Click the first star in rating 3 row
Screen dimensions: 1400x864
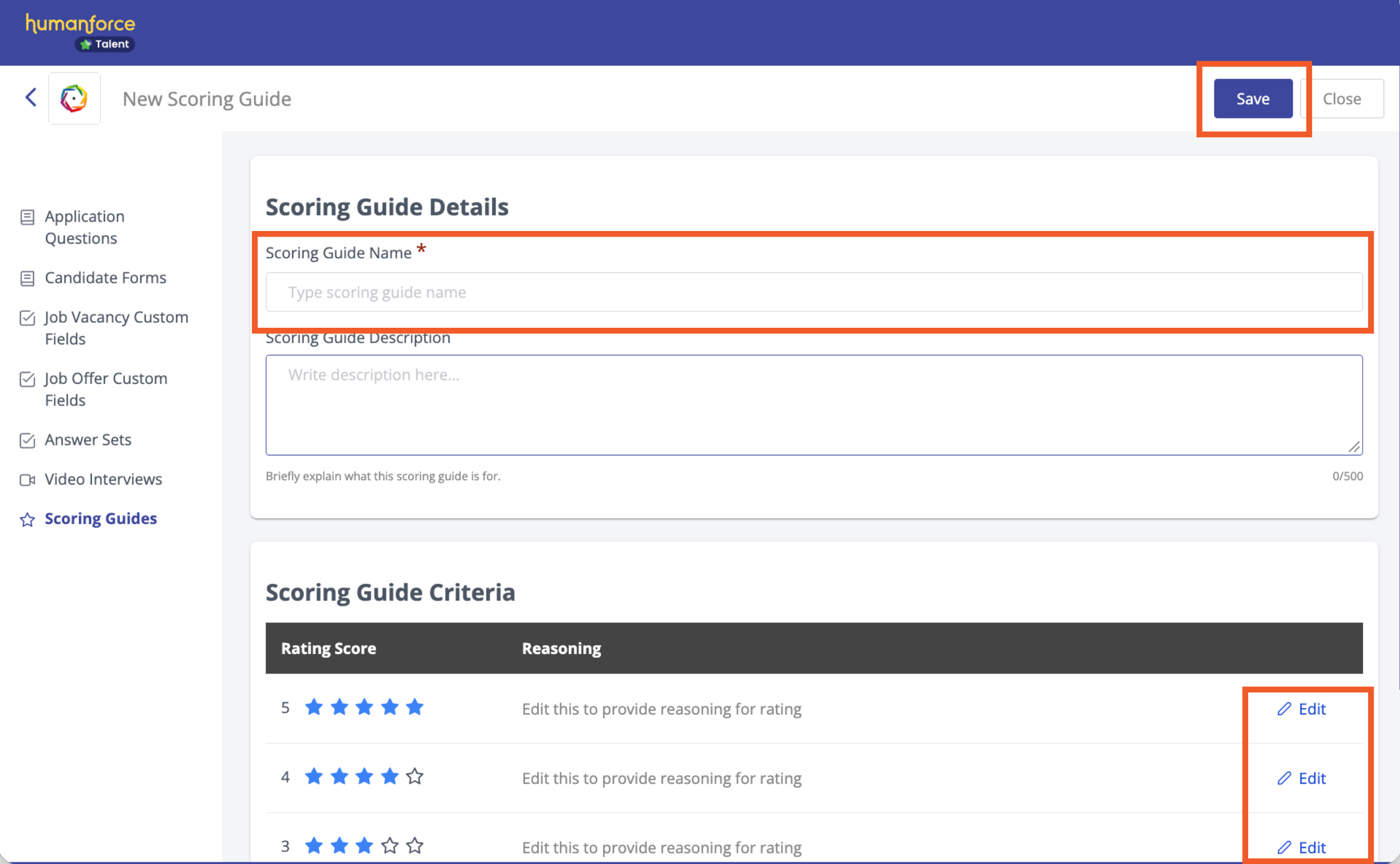314,845
